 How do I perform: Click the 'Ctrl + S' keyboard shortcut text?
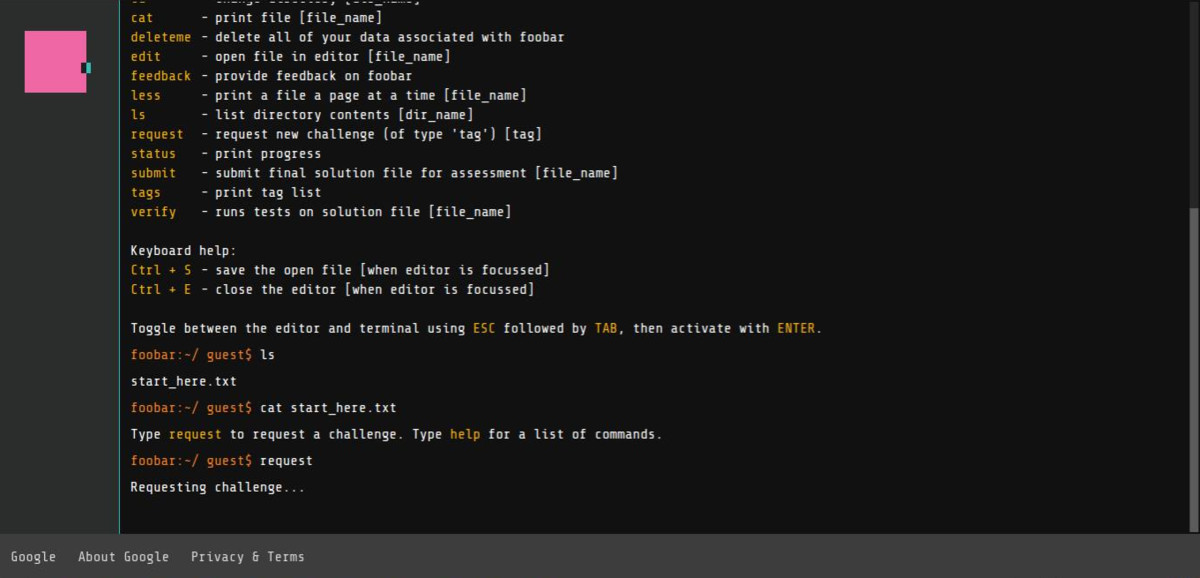coord(161,271)
